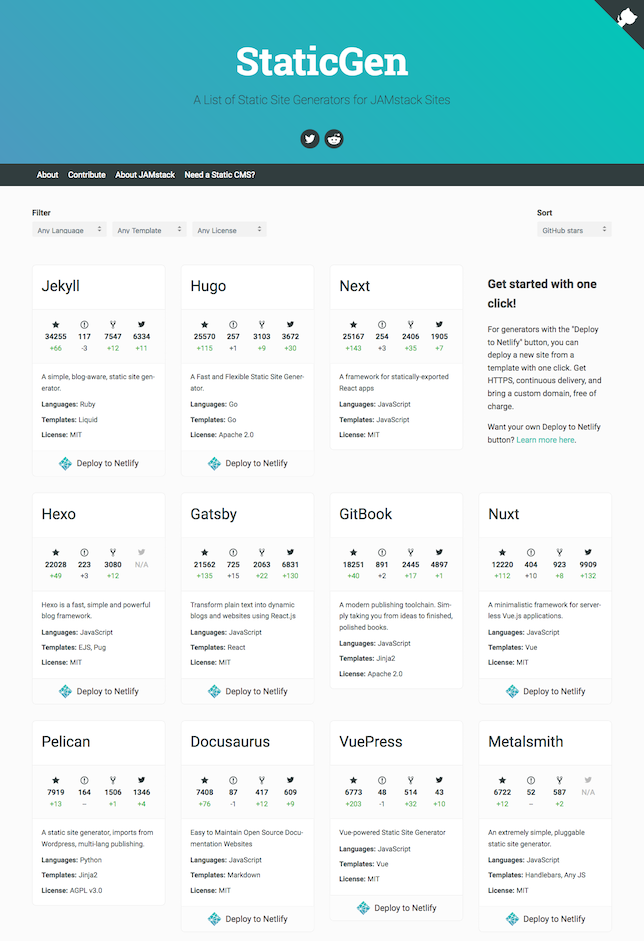Click the Twitter bird icon on Next card
Viewport: 644px width, 941px height.
(x=439, y=325)
